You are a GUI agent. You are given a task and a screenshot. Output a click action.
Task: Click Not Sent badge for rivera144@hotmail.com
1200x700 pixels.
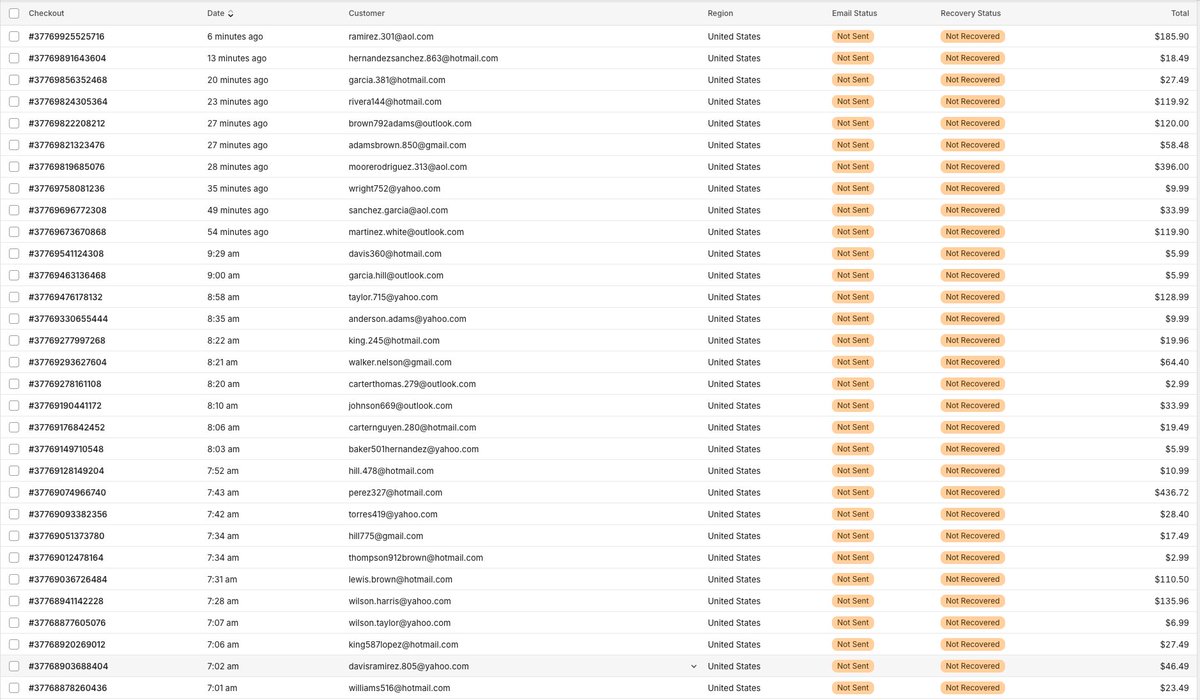pos(853,101)
